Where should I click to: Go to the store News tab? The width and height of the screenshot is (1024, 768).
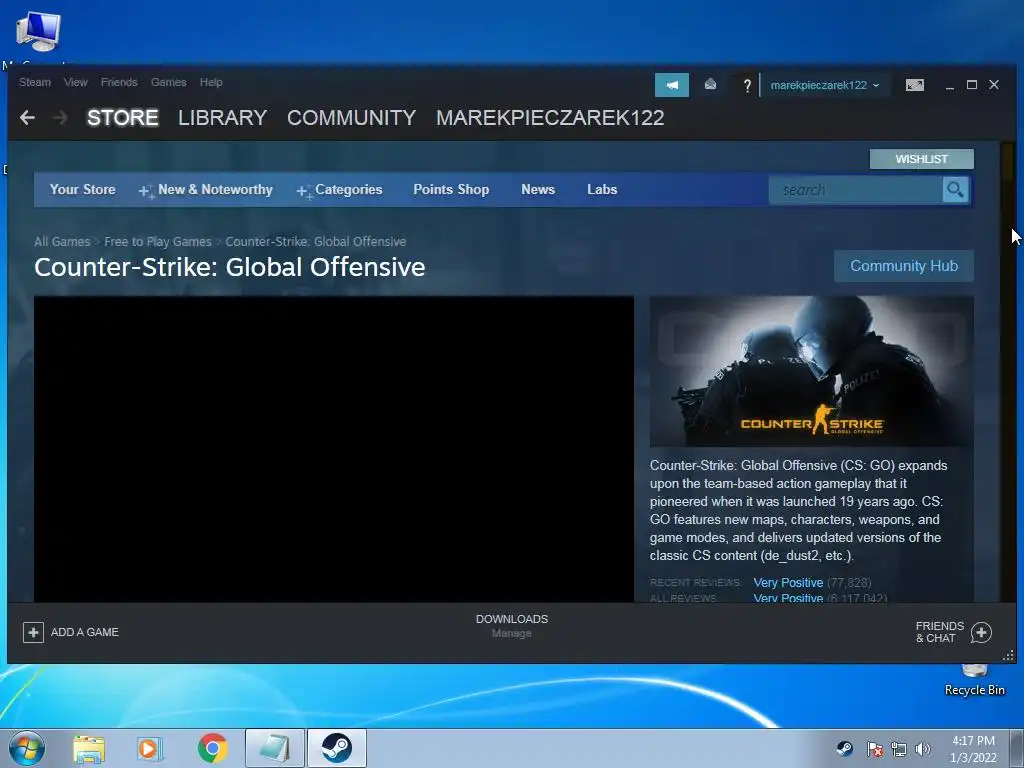click(x=538, y=189)
